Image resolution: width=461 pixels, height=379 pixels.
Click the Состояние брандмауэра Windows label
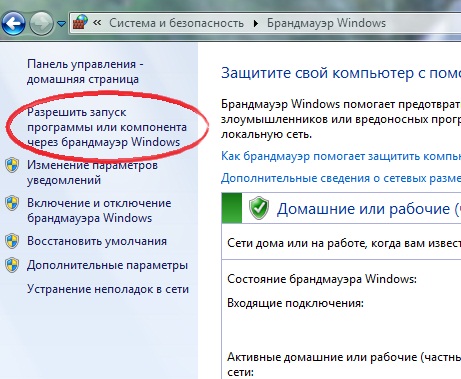pos(322,279)
